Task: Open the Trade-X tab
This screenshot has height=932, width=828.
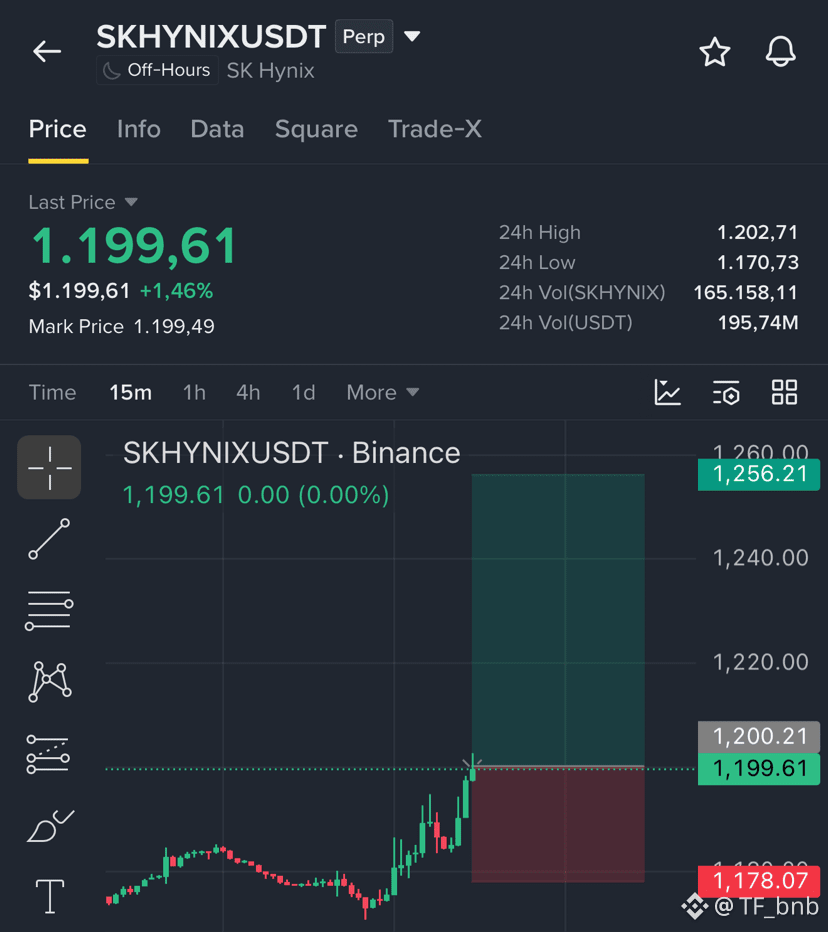Action: [435, 129]
